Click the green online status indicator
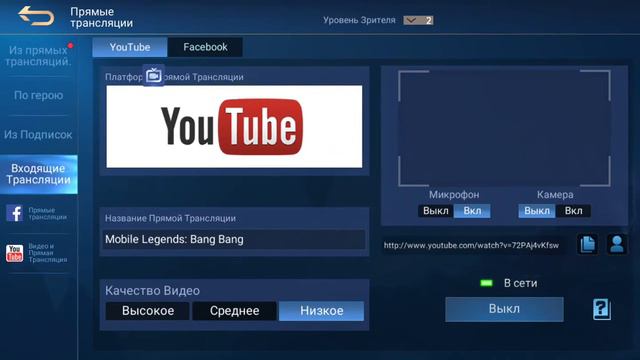The width and height of the screenshot is (640, 360). click(x=487, y=283)
